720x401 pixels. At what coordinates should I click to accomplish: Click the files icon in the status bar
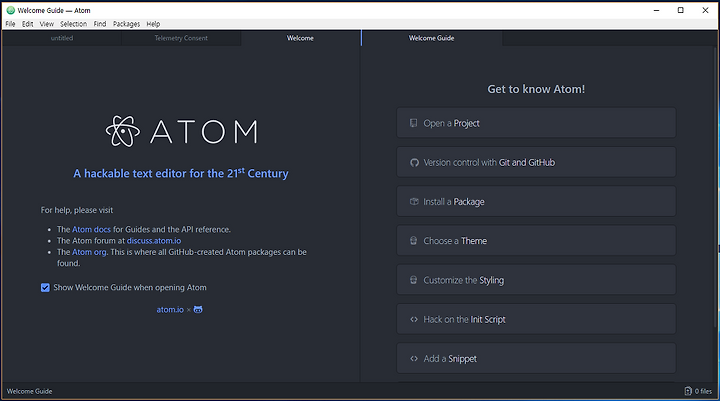click(688, 391)
